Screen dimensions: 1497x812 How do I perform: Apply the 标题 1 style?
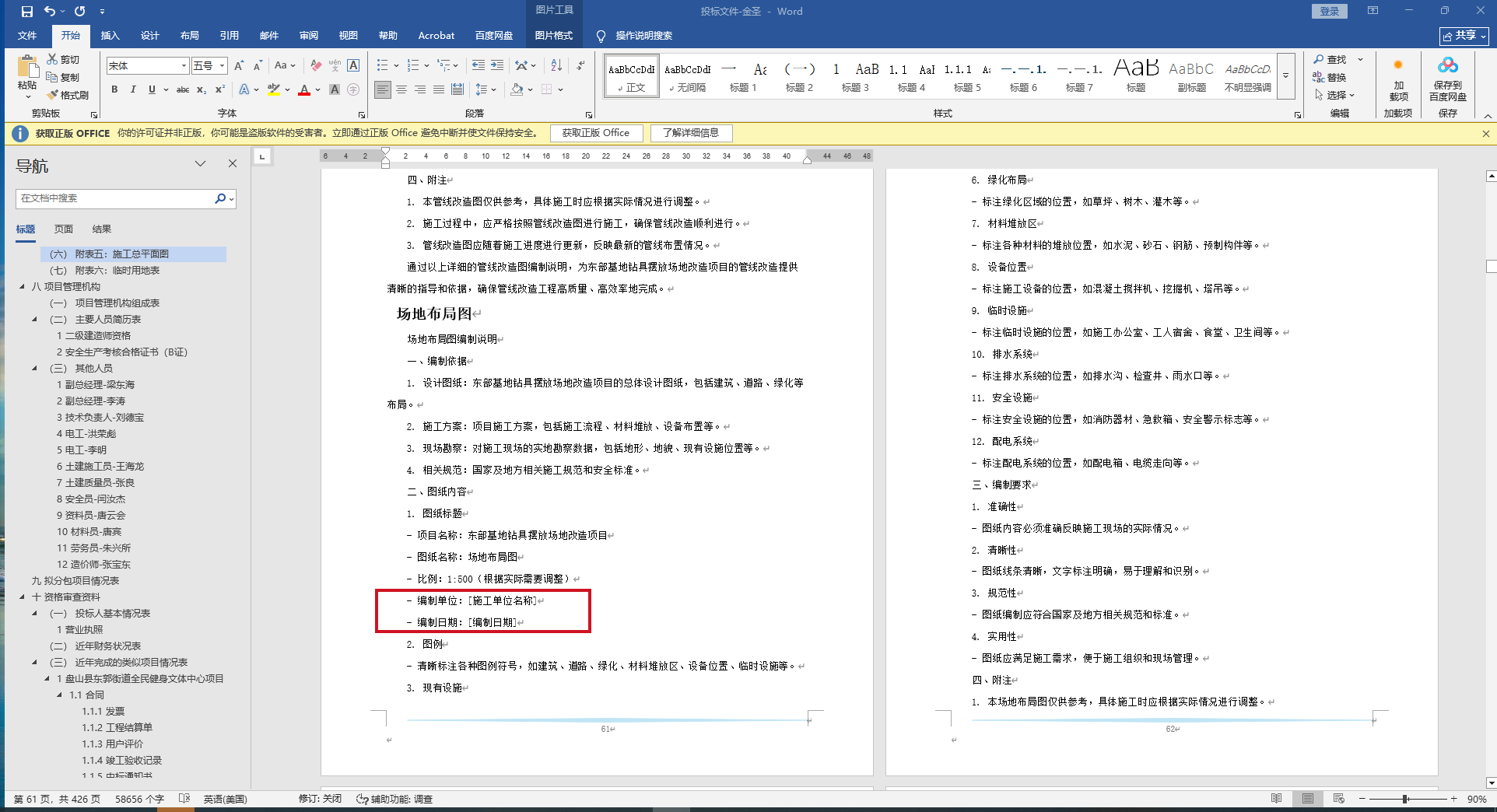tap(743, 76)
